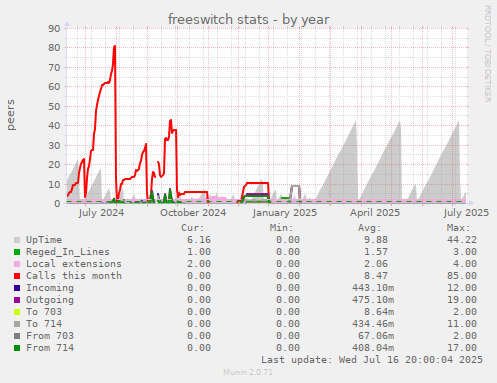Click Local extensions average value 2.06
497x383 pixels.
coord(376,264)
